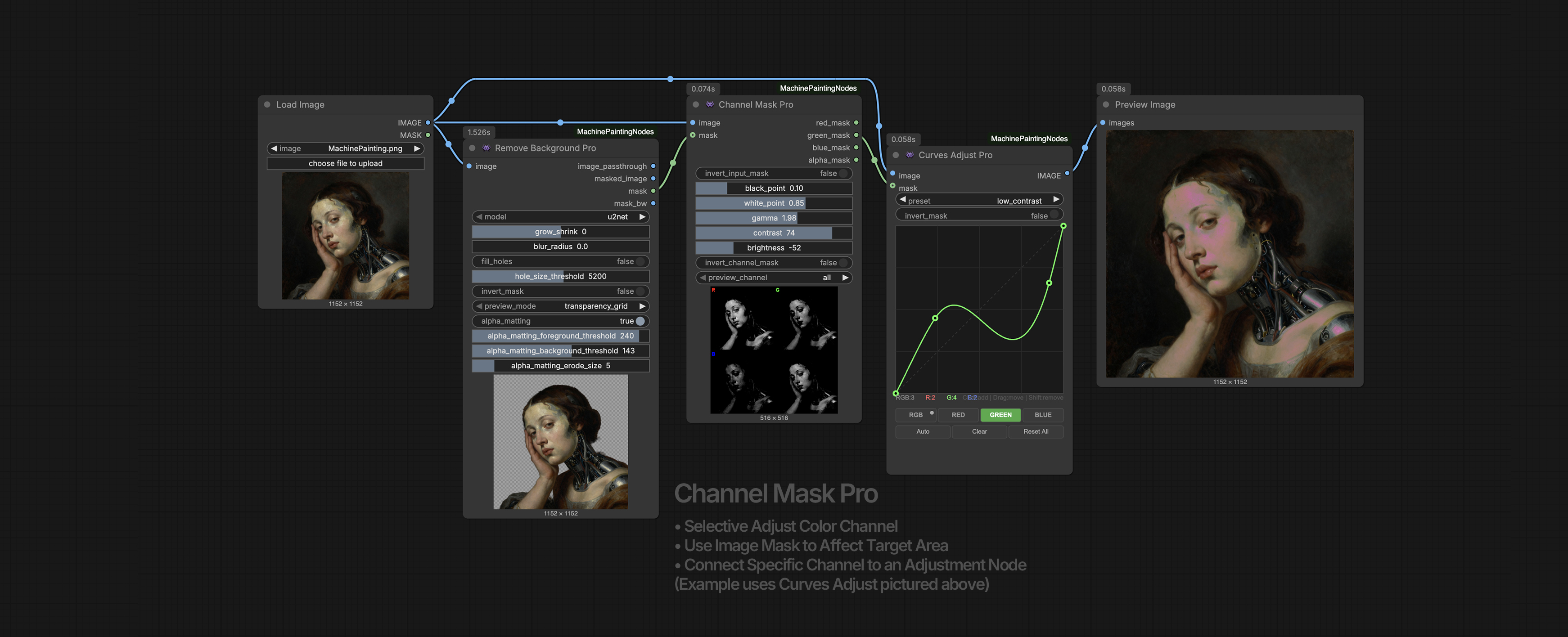Click previous arrow on preset selector
Viewport: 1568px width, 637px height.
[x=903, y=200]
